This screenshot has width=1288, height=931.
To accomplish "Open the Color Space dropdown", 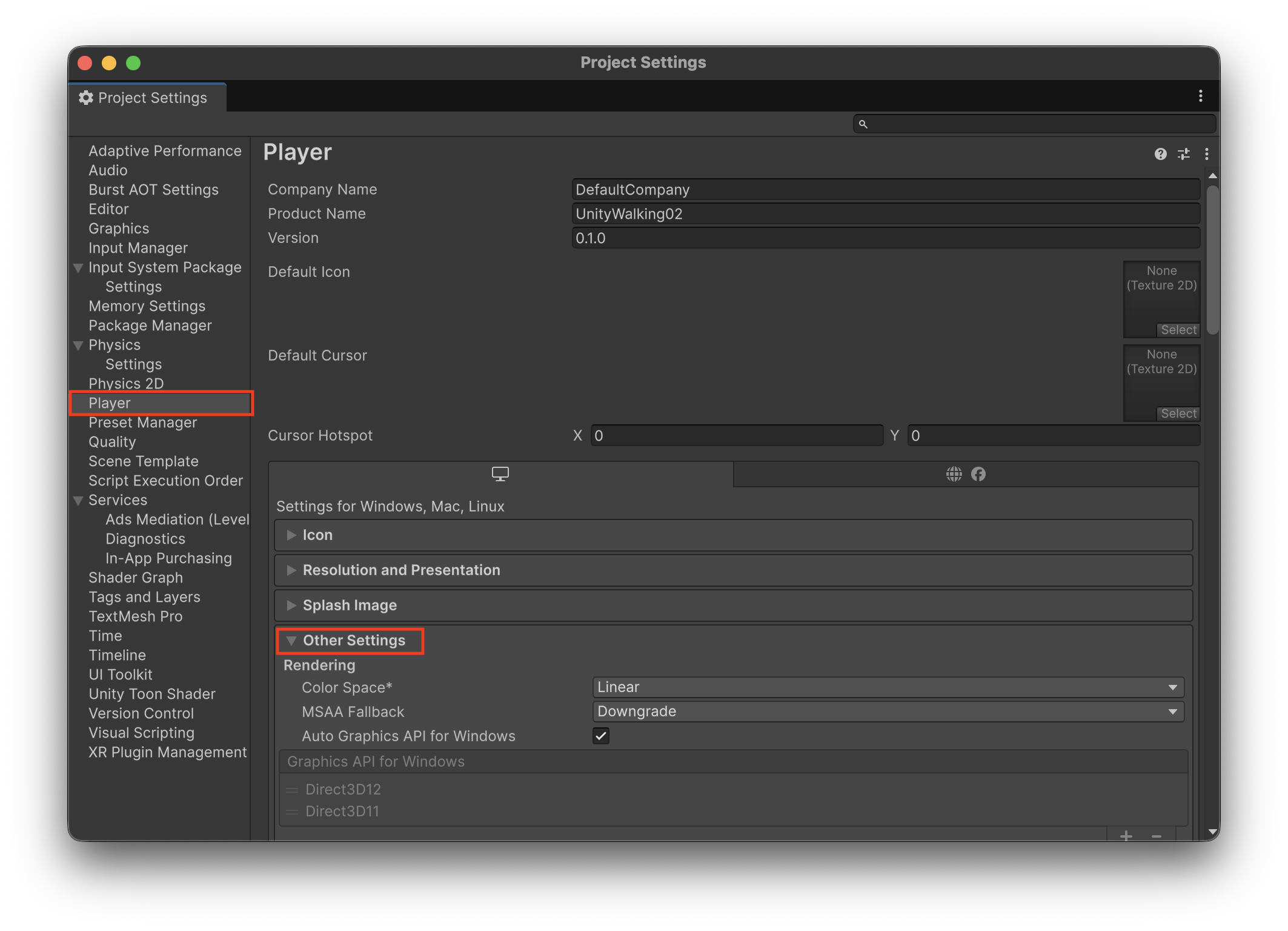I will coord(888,687).
